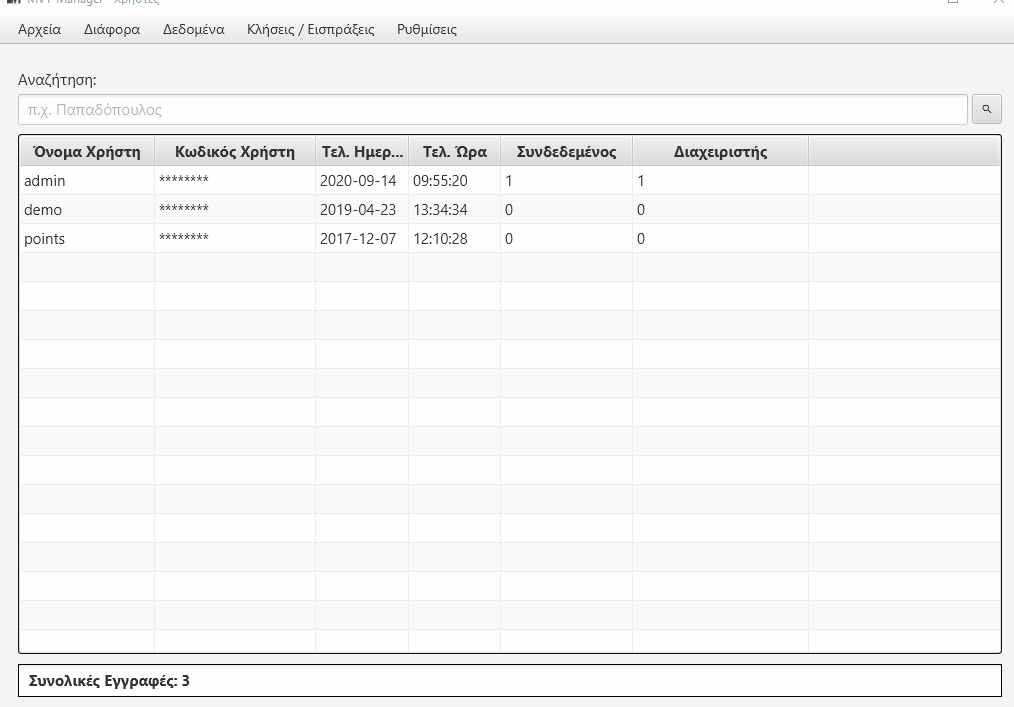The image size is (1014, 707).
Task: Select the demo user row
Action: pyautogui.click(x=510, y=210)
